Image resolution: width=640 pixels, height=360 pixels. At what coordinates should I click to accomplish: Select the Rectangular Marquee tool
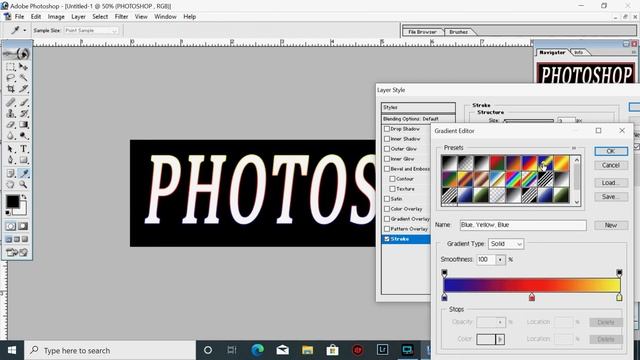[11, 67]
